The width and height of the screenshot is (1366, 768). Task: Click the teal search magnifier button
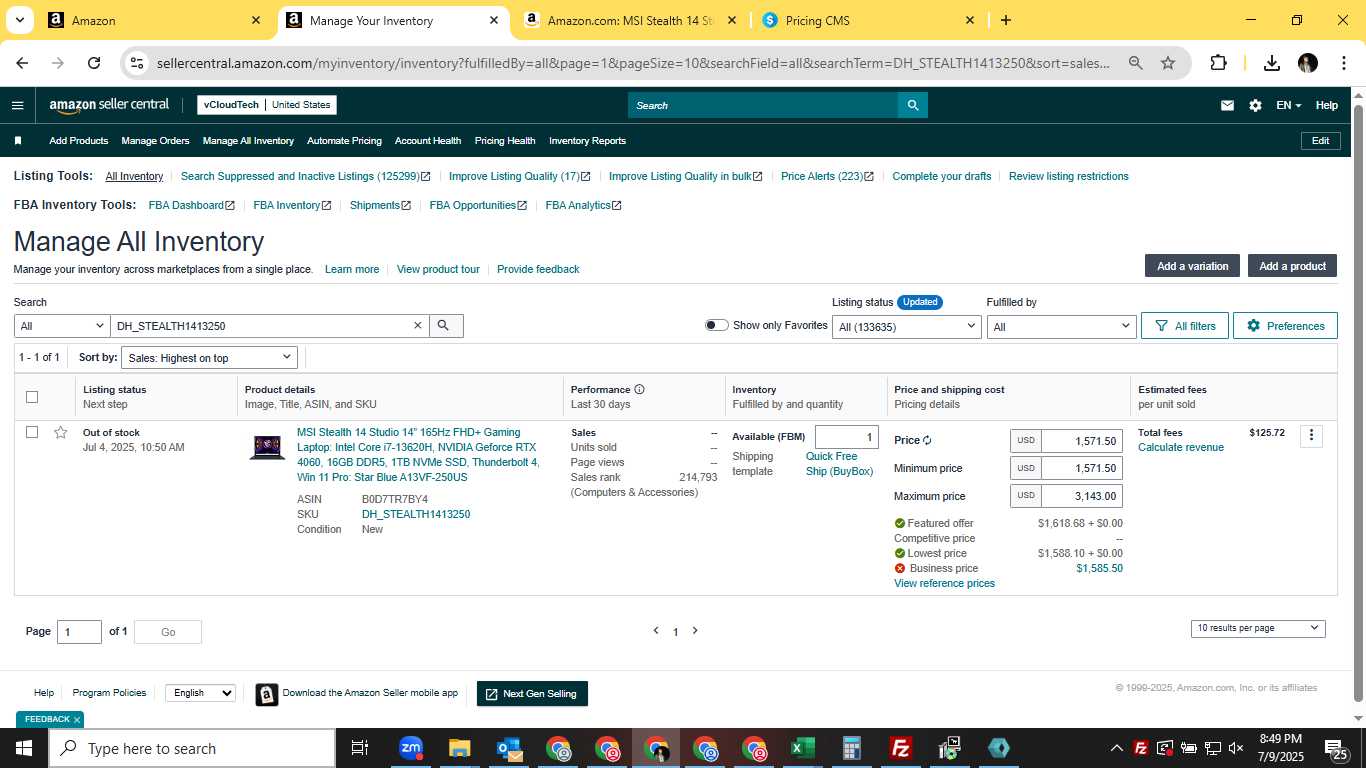tap(912, 105)
